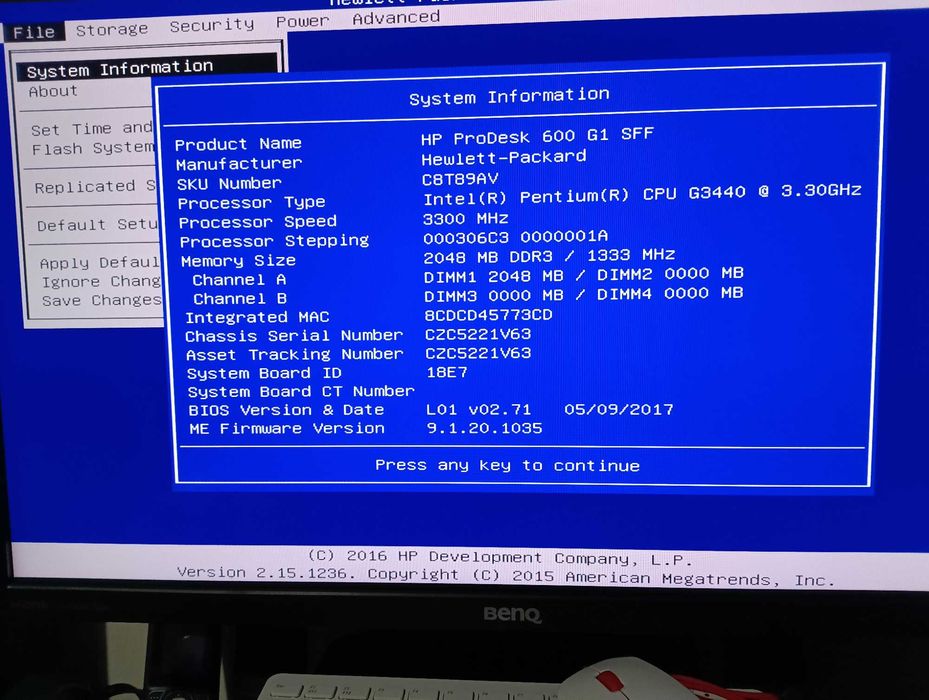Click the Channel A label

239,280
